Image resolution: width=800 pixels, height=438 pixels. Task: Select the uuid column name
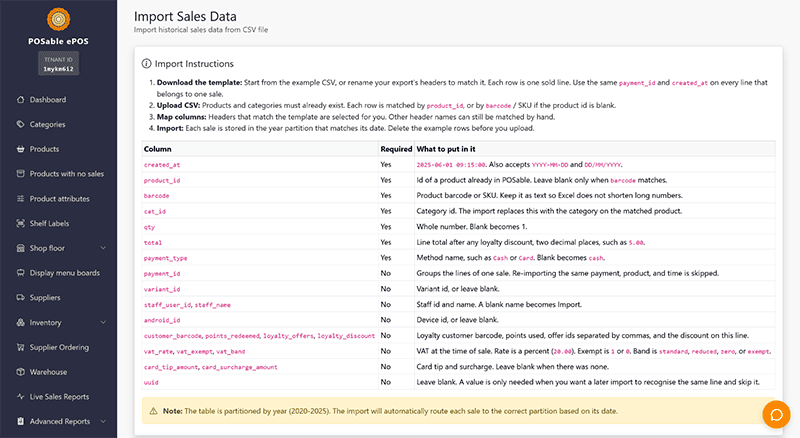pyautogui.click(x=151, y=382)
